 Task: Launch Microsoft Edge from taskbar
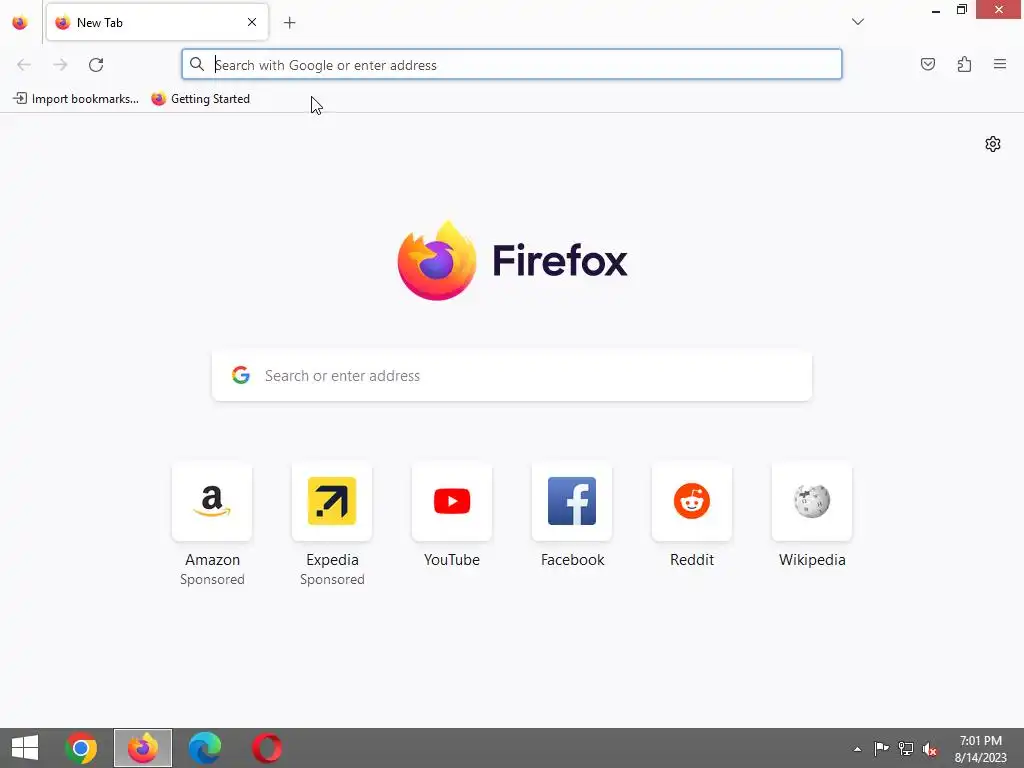(205, 748)
